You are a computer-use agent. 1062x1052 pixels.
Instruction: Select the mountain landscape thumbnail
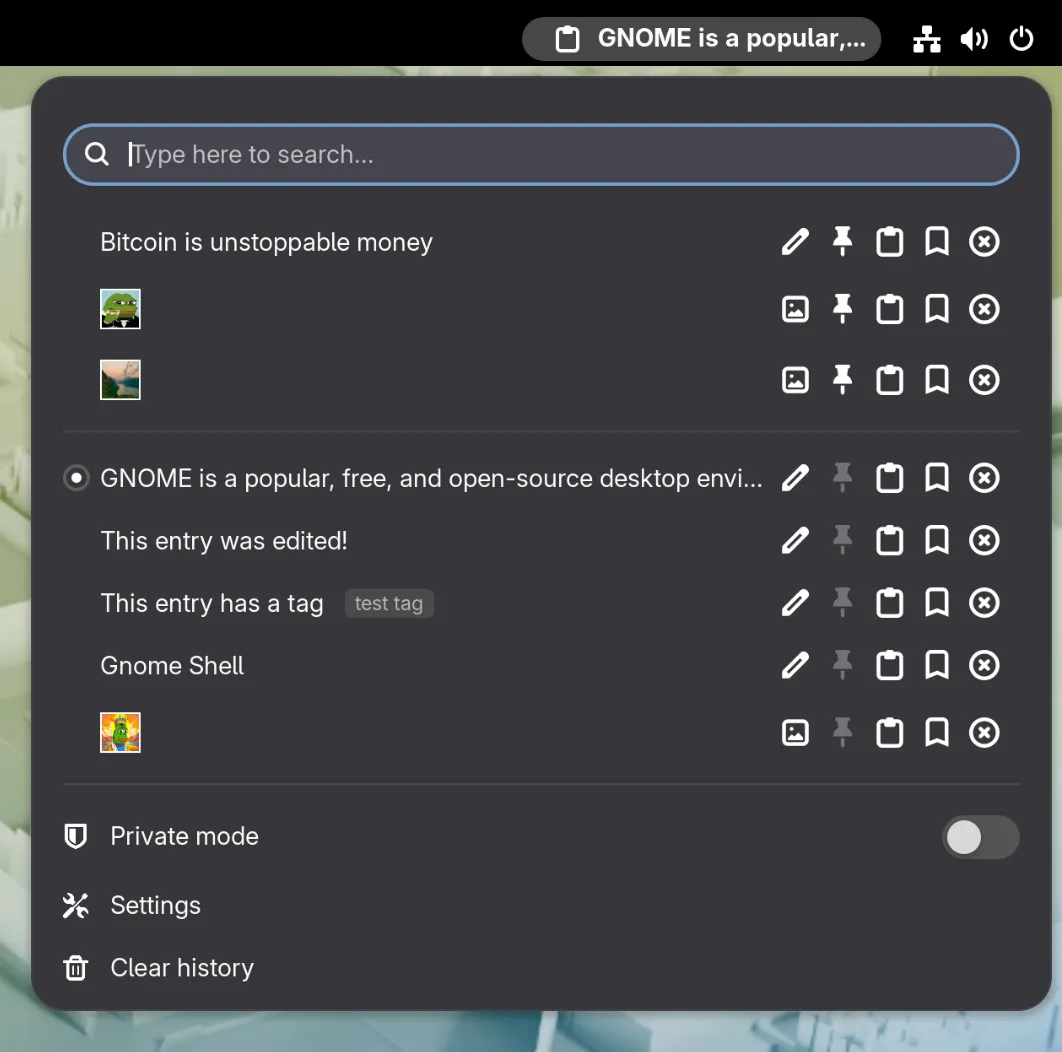coord(121,379)
